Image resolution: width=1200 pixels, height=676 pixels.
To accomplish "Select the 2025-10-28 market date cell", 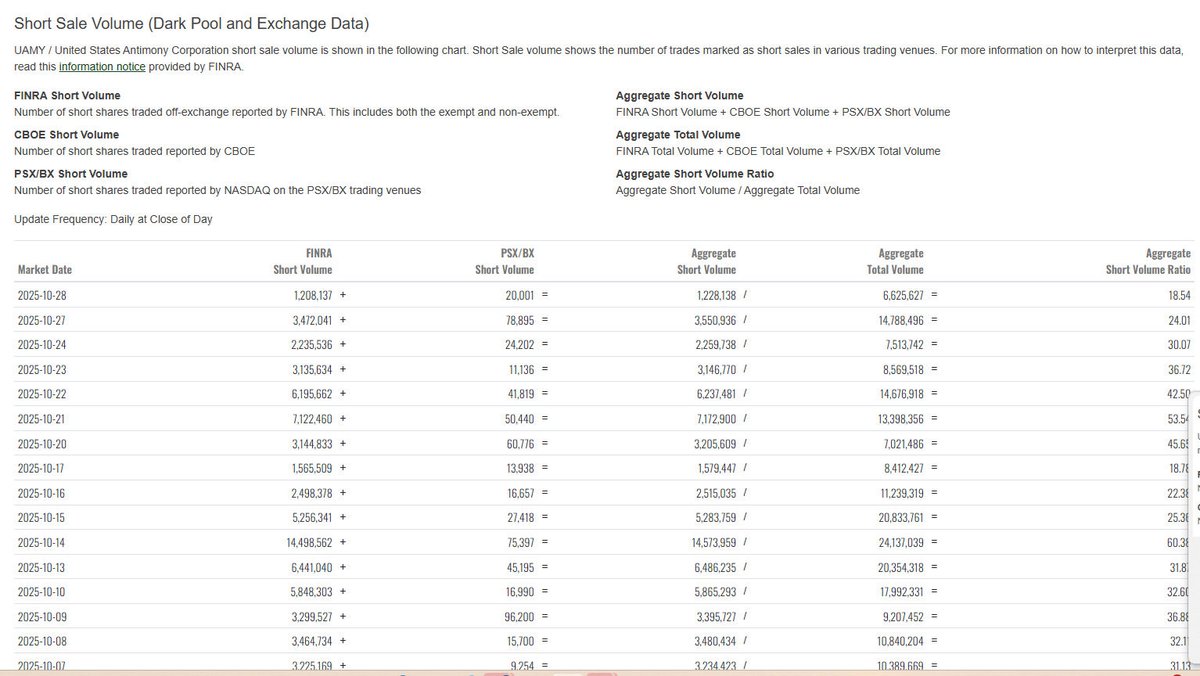I will pos(42,296).
